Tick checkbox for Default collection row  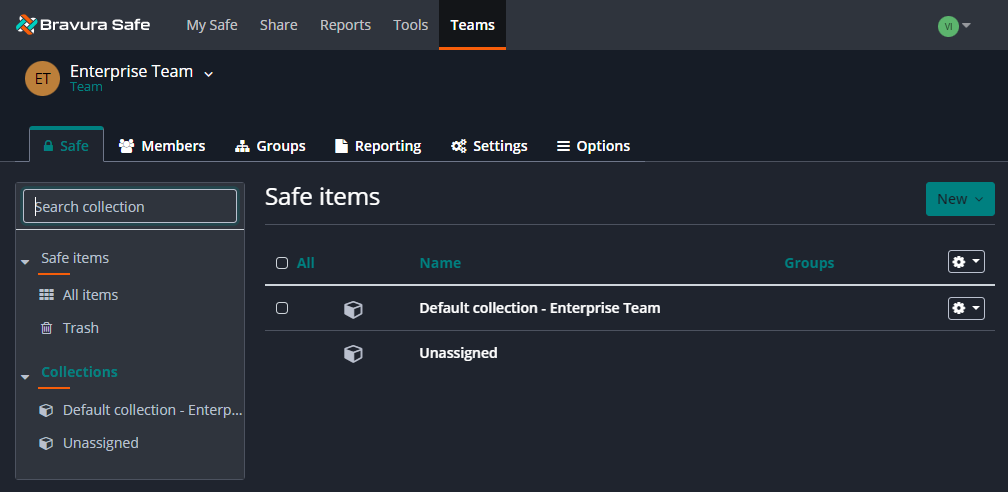(x=282, y=308)
